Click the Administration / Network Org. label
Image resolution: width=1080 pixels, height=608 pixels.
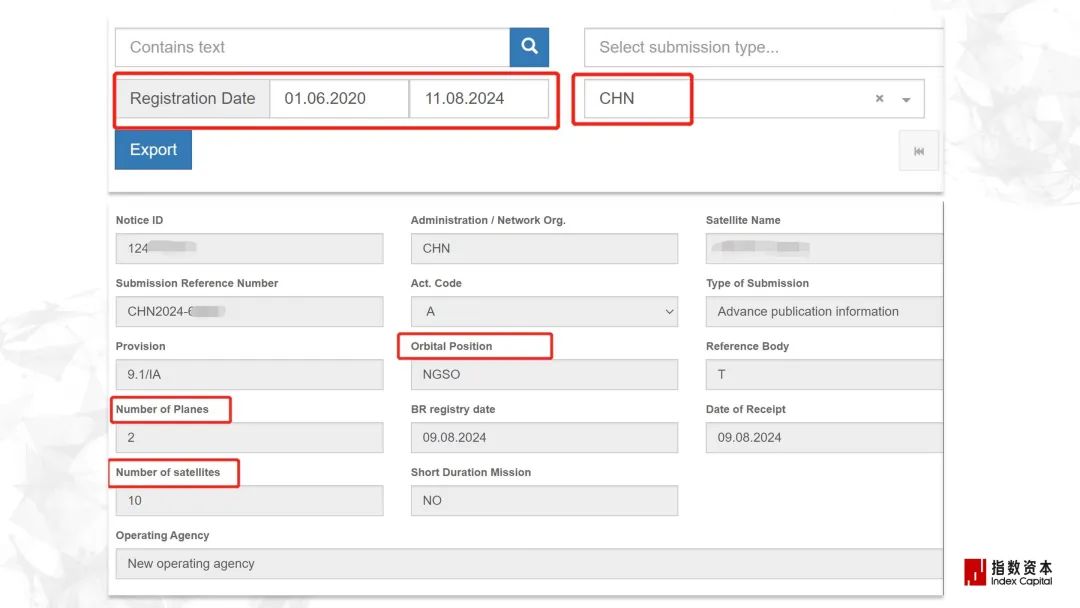pyautogui.click(x=488, y=220)
